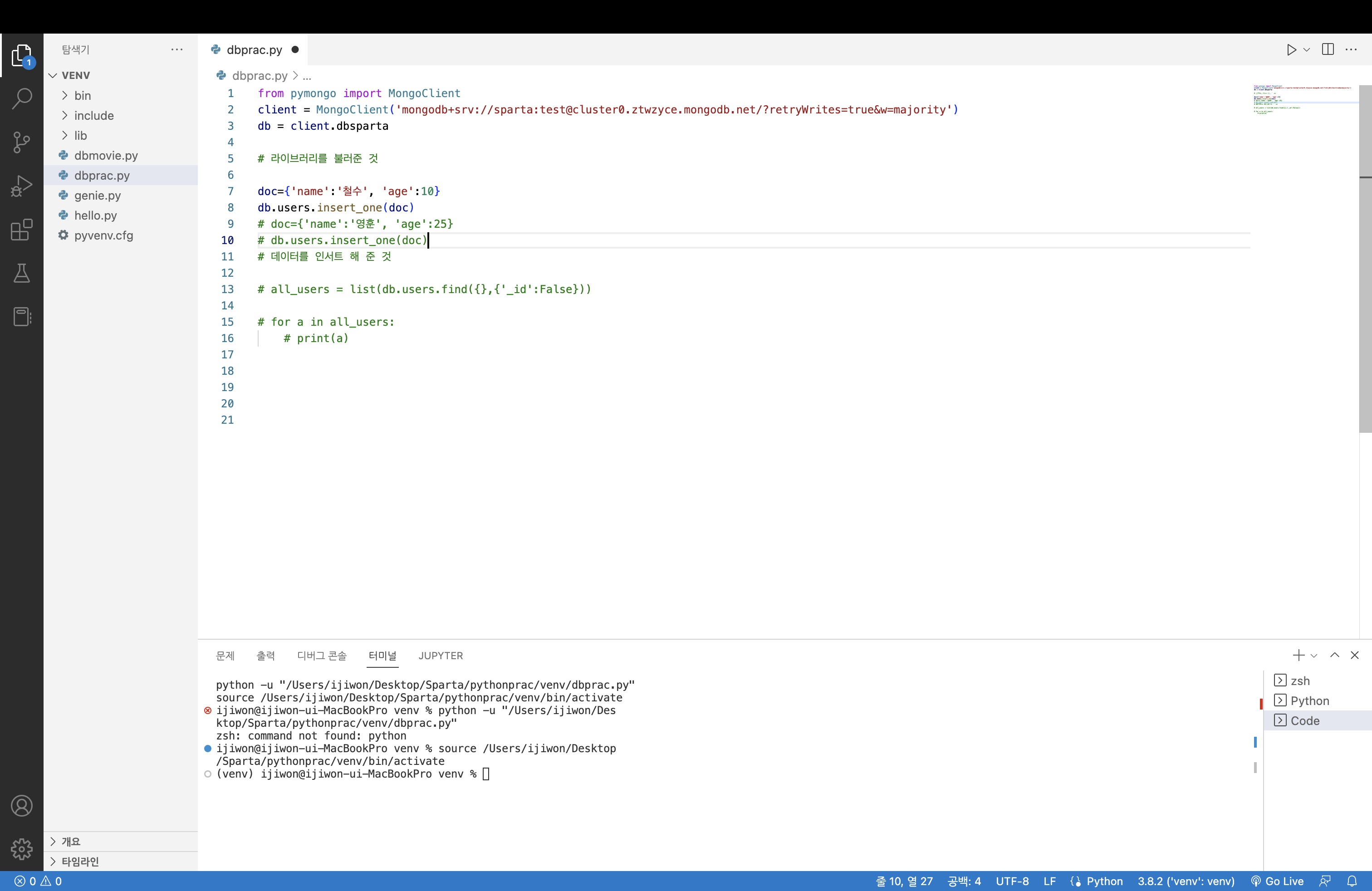1372x891 pixels.
Task: Open the Extensions view
Action: 22,230
